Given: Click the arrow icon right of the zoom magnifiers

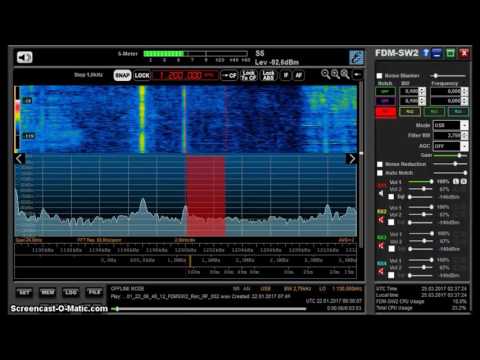Looking at the screenshot, I should pos(357,75).
